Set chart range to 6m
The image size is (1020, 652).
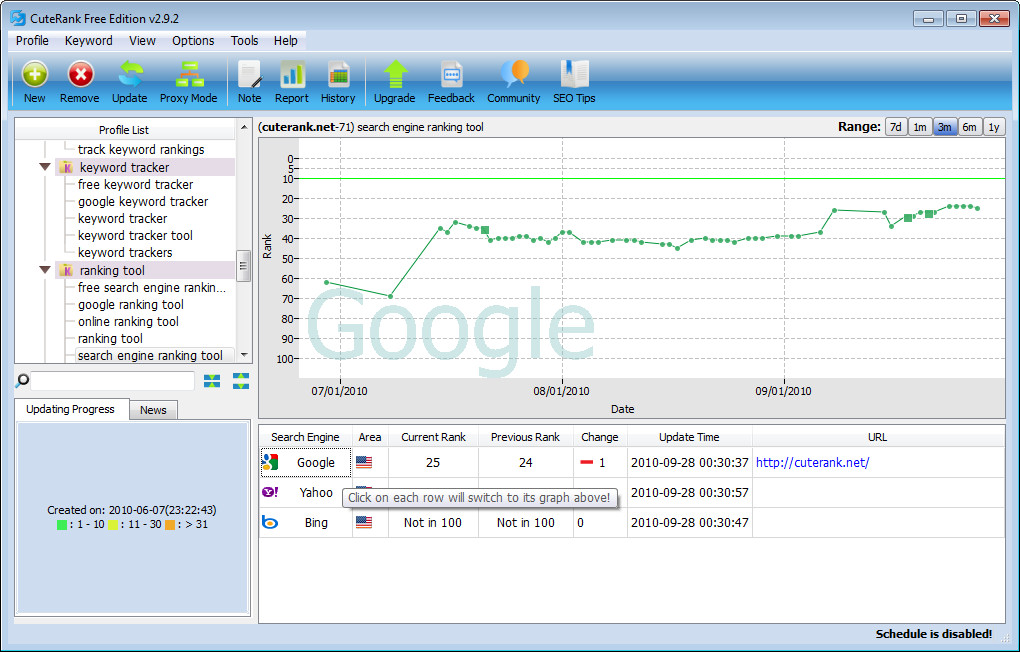click(x=969, y=127)
